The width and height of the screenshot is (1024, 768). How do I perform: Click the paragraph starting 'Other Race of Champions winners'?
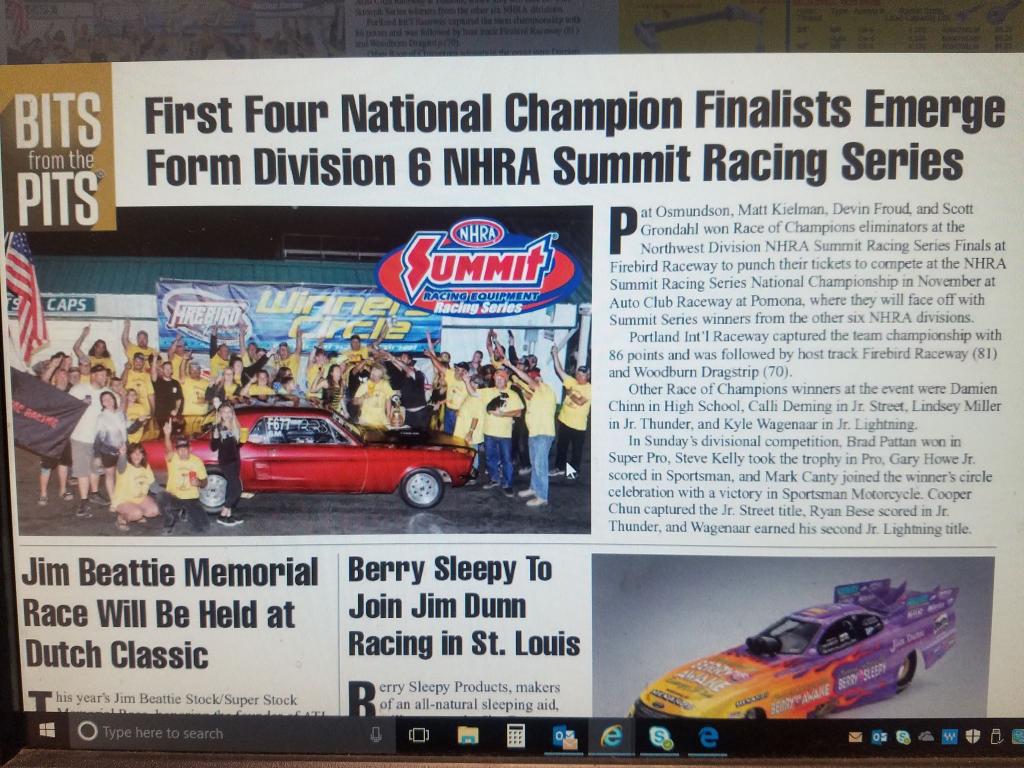pos(805,406)
